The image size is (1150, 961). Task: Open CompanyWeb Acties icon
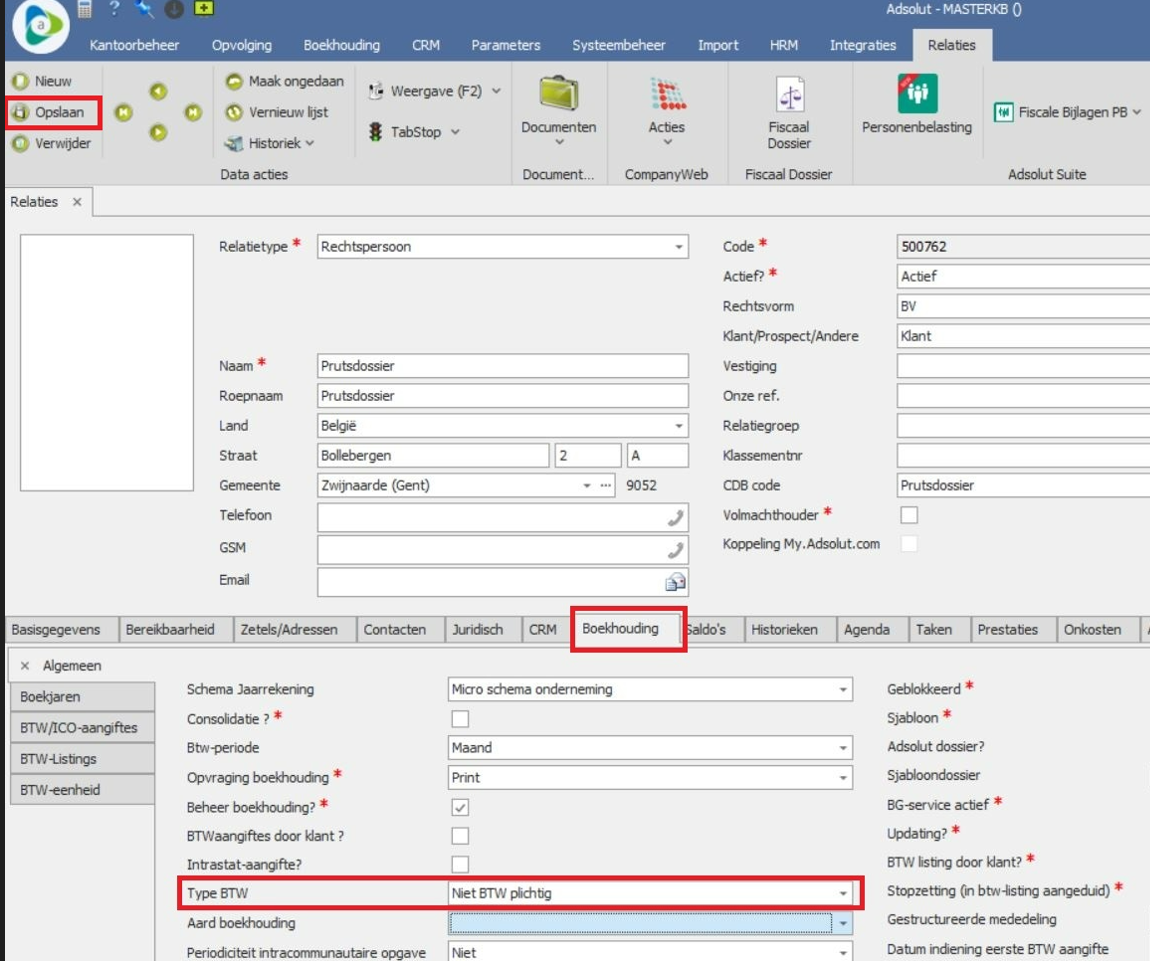(667, 95)
